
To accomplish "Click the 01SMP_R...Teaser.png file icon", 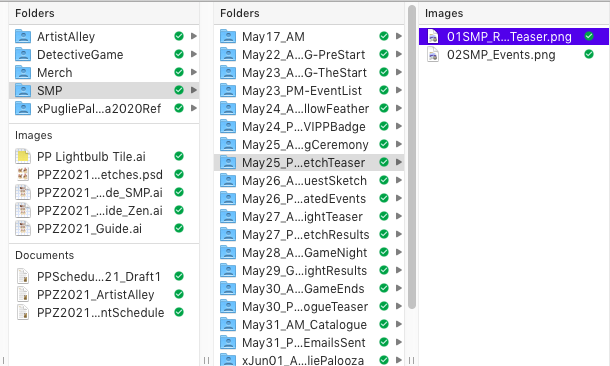I will [x=433, y=37].
